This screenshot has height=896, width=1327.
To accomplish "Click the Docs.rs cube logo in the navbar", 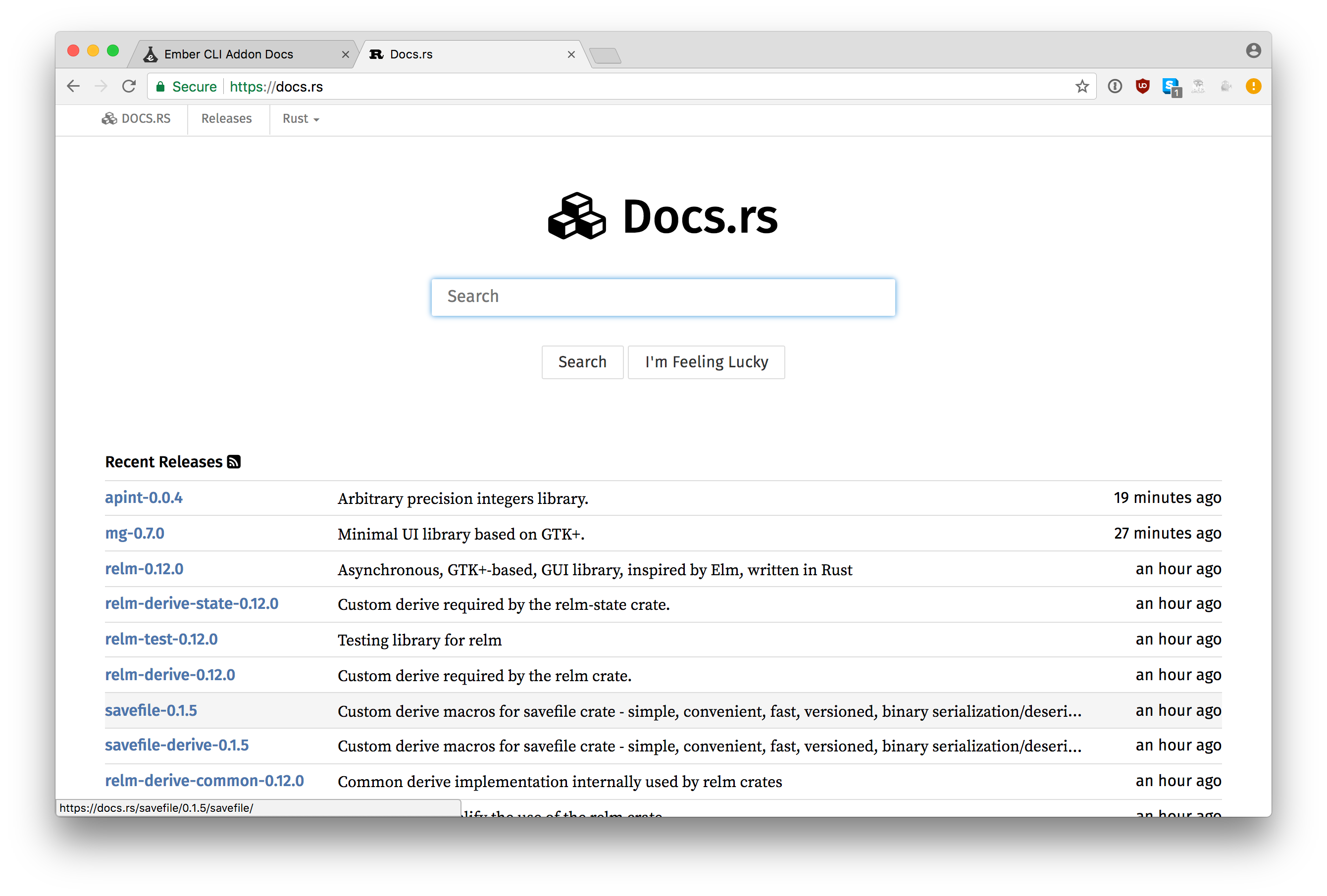I will 108,119.
